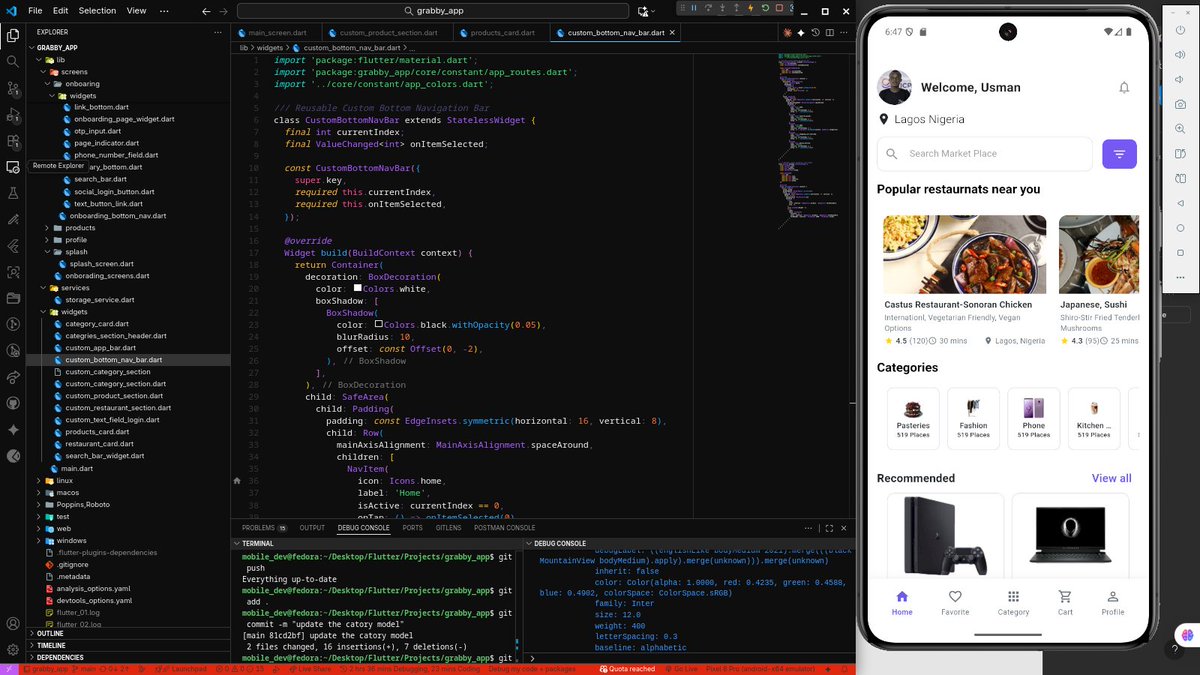Image resolution: width=1200 pixels, height=675 pixels.
Task: Expand the DEPENDENCIES section
Action: coord(58,657)
